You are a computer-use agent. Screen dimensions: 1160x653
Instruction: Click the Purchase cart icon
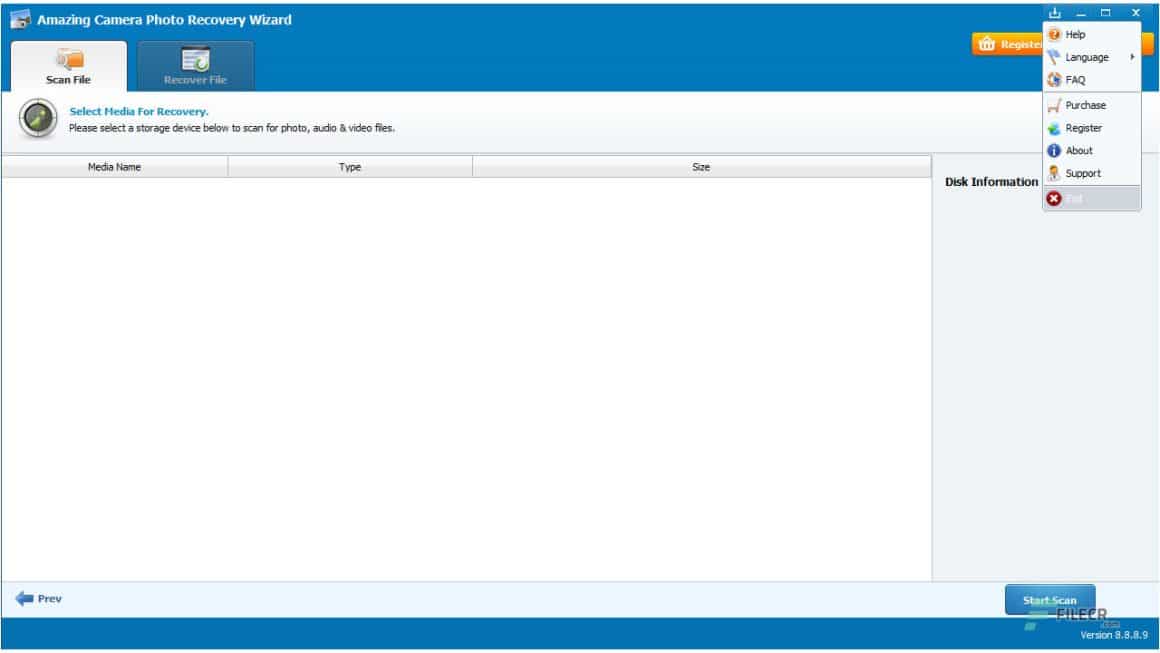click(1054, 106)
